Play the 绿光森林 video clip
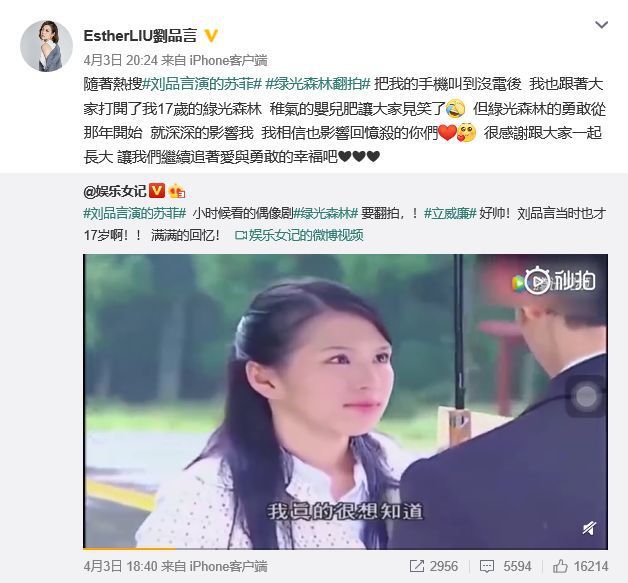Viewport: 628px width, 583px height. pos(345,401)
